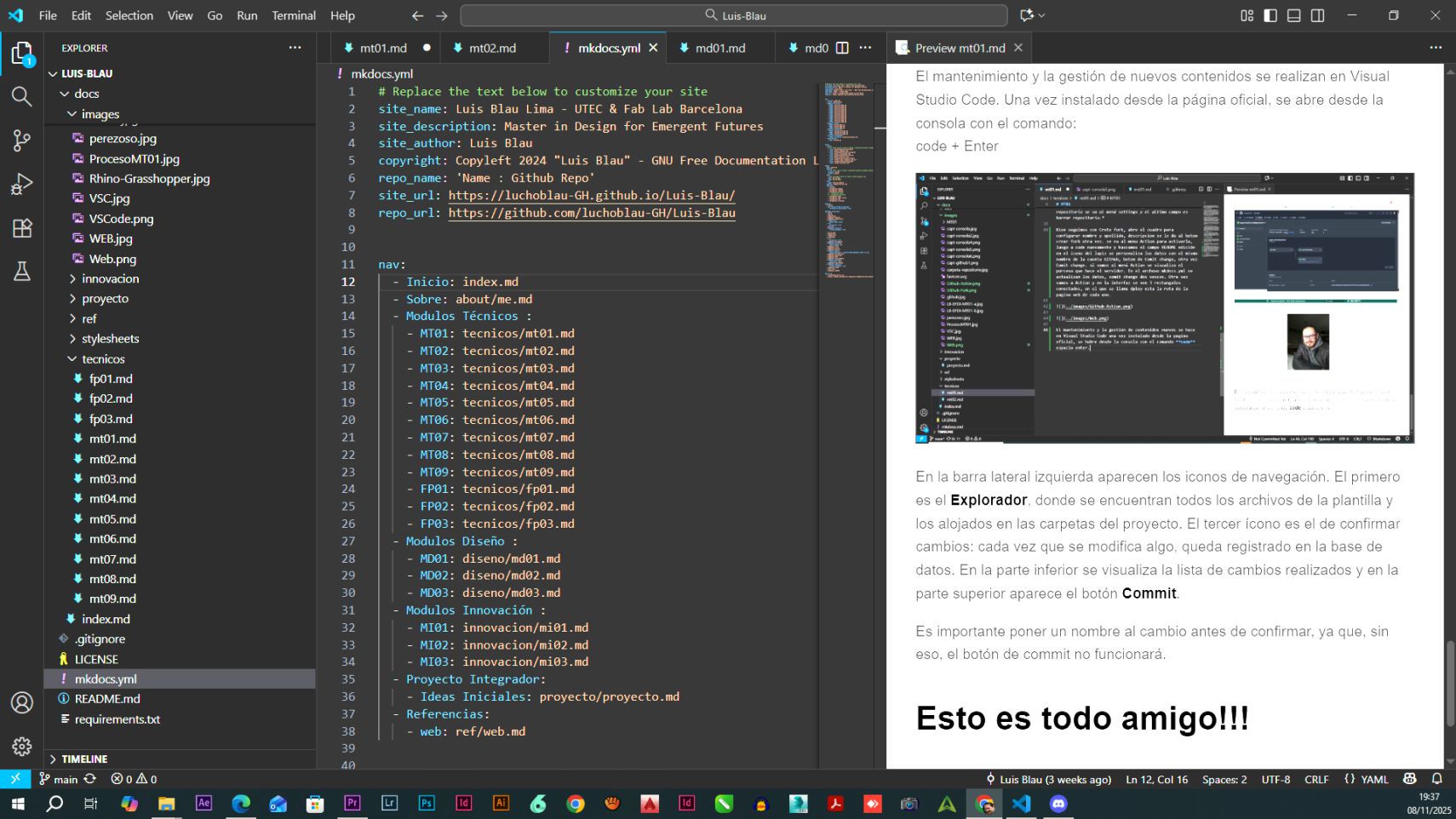Open the Terminal menu
This screenshot has width=1456, height=819.
click(x=293, y=15)
